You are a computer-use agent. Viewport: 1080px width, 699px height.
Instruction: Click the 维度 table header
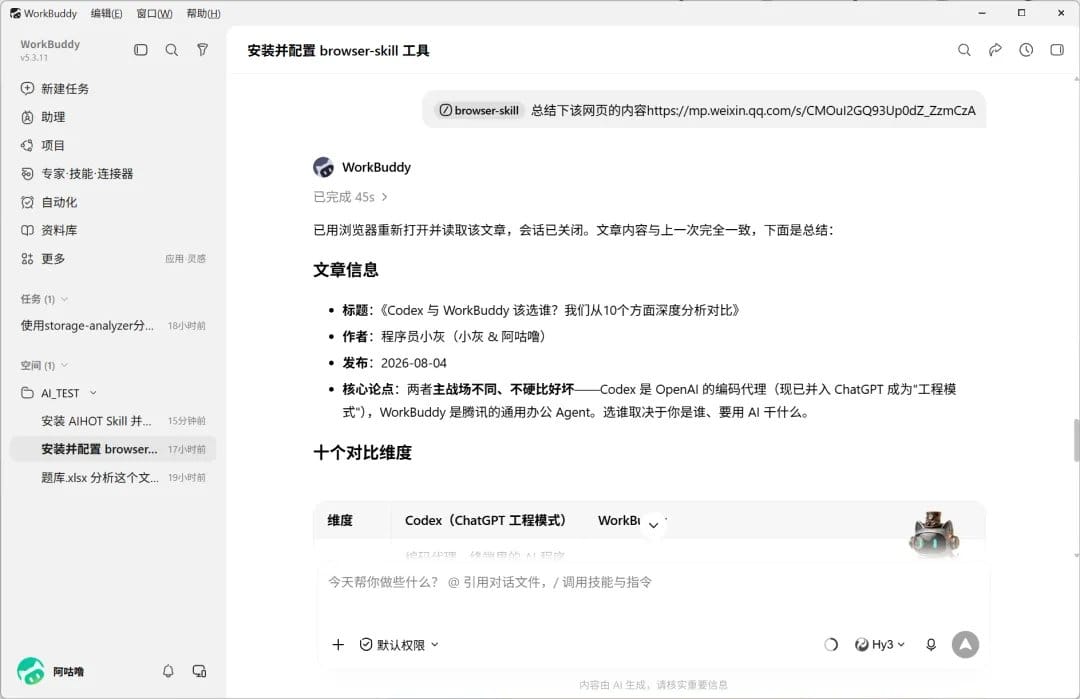(340, 520)
